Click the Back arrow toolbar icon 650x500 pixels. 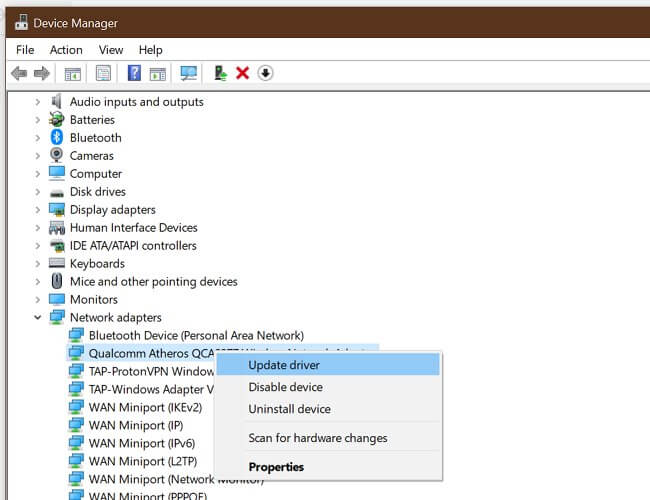(x=19, y=73)
